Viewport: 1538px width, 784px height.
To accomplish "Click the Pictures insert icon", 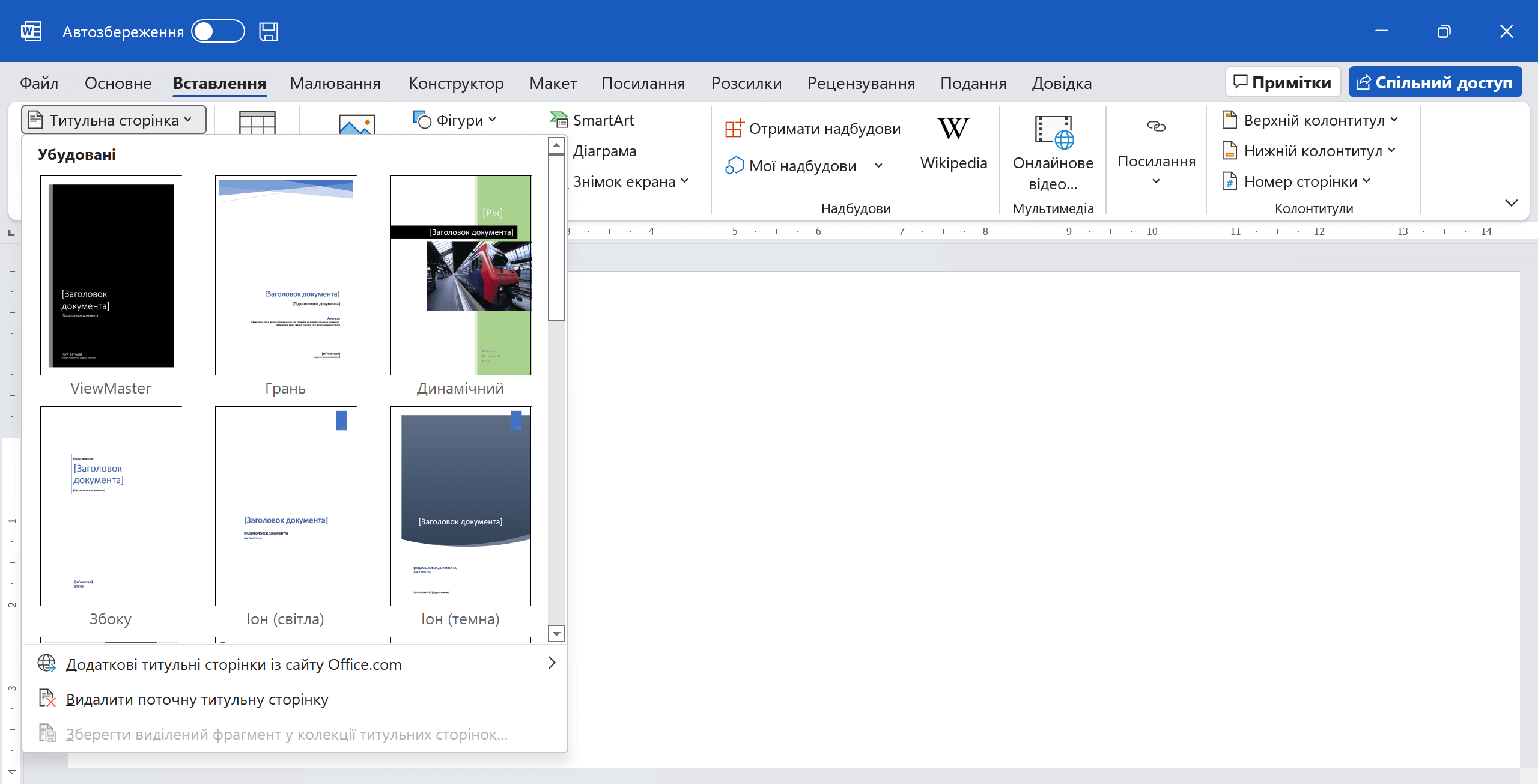I will click(356, 124).
